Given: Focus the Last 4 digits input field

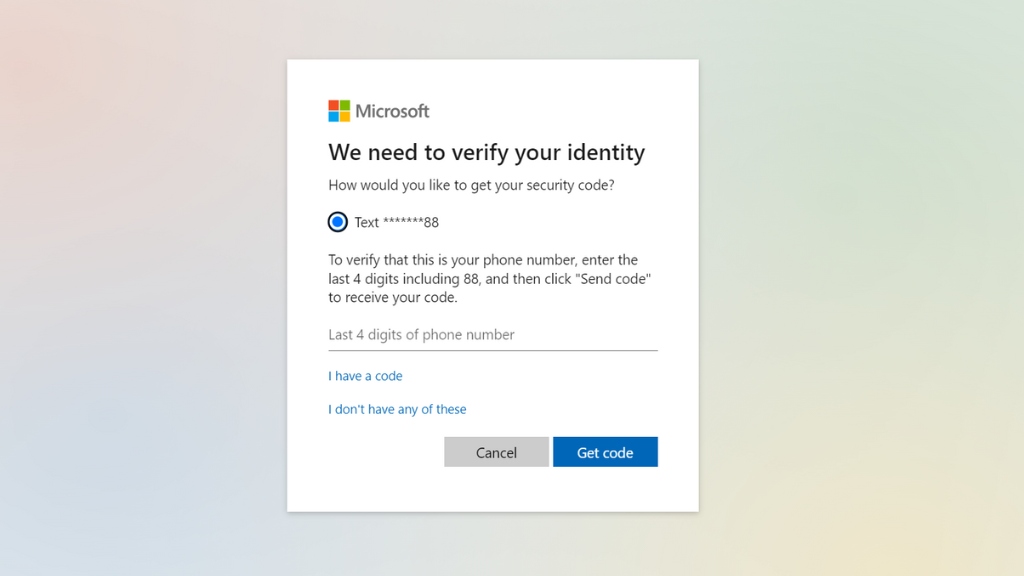Looking at the screenshot, I should tap(492, 335).
